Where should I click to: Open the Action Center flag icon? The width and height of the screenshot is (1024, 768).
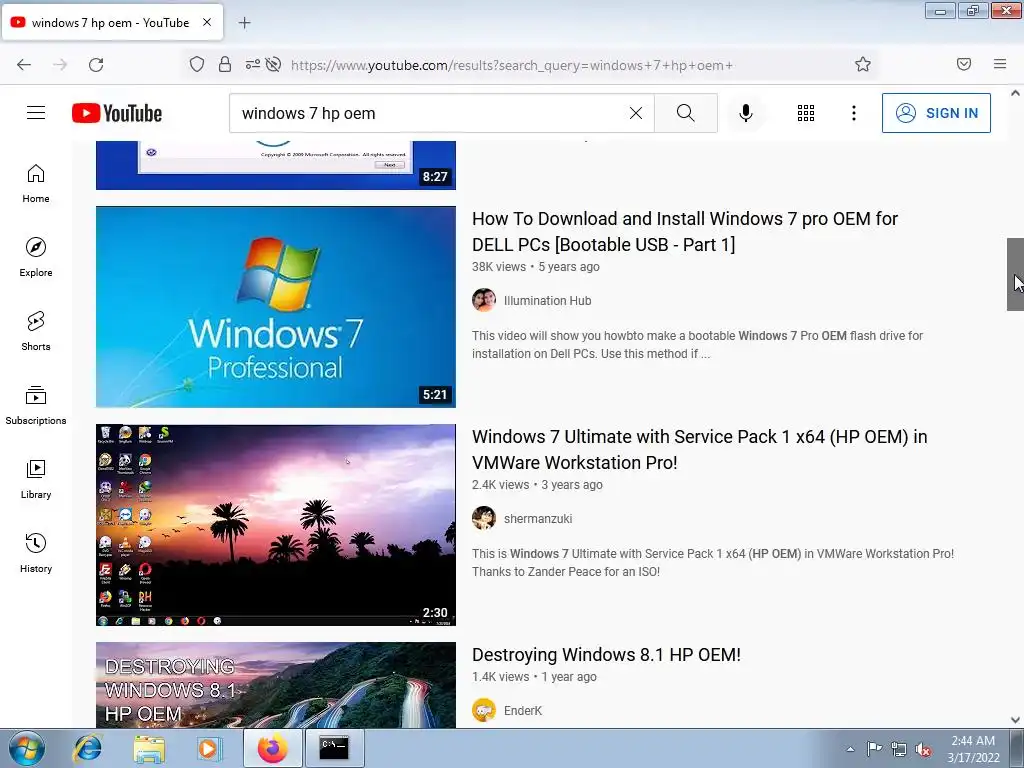click(874, 748)
